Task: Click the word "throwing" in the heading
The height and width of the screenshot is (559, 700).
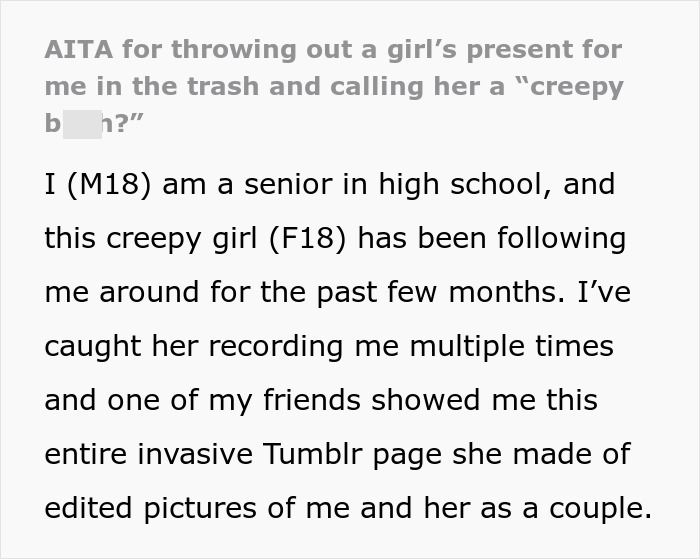Action: click(233, 50)
